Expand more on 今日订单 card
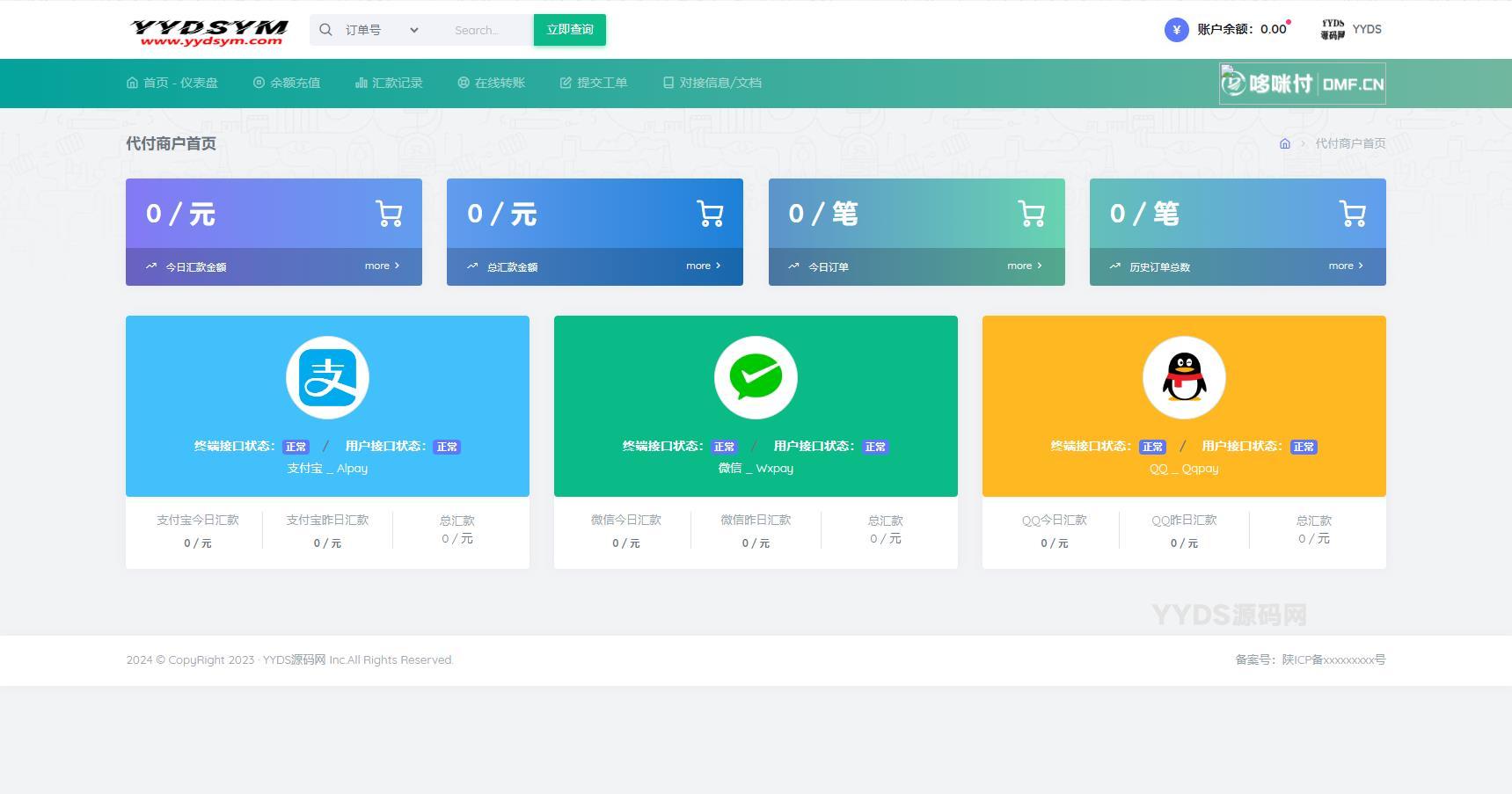Viewport: 1512px width, 794px height. (x=1024, y=266)
